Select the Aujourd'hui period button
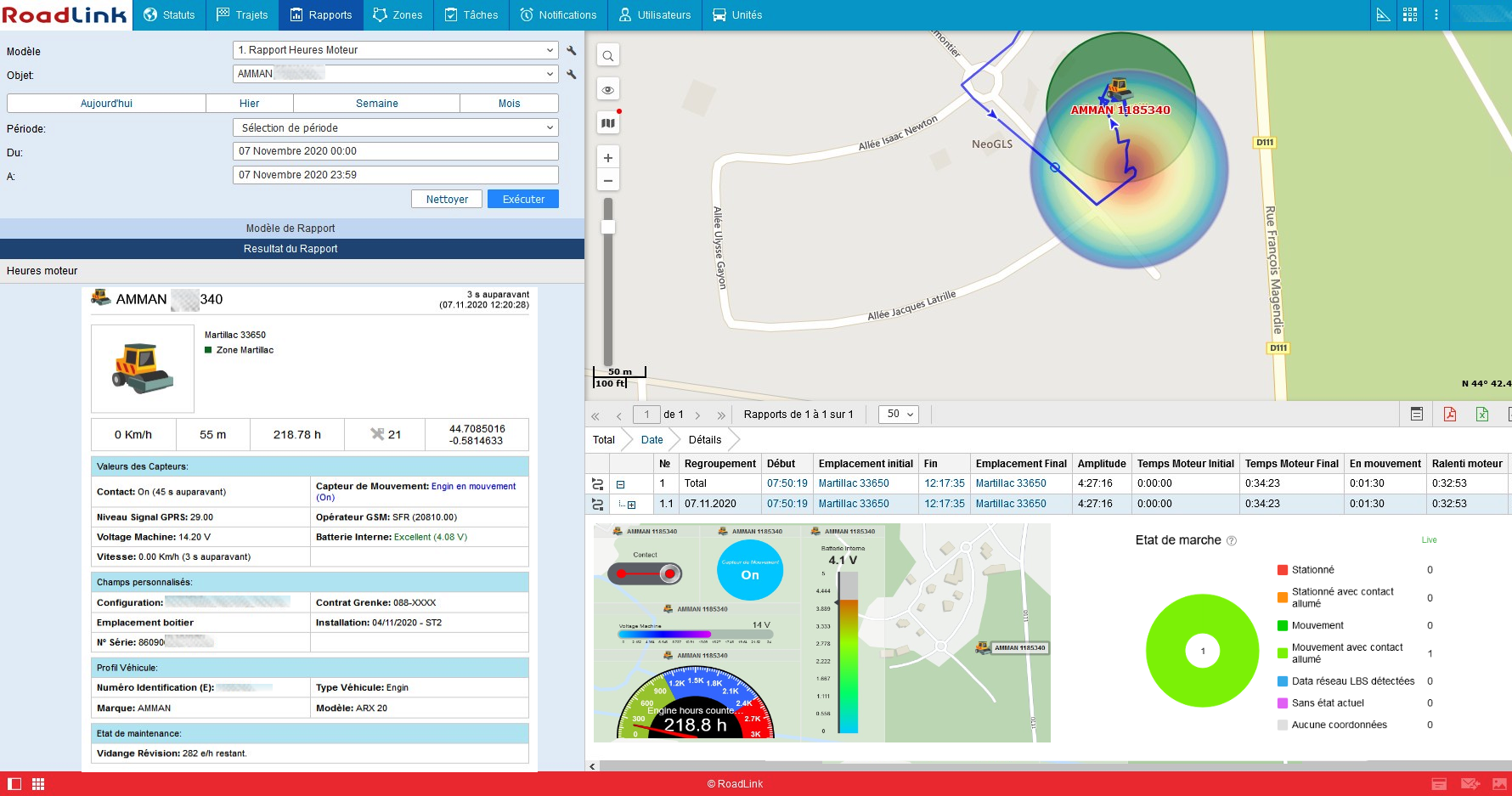This screenshot has width=1512, height=796. 106,104
